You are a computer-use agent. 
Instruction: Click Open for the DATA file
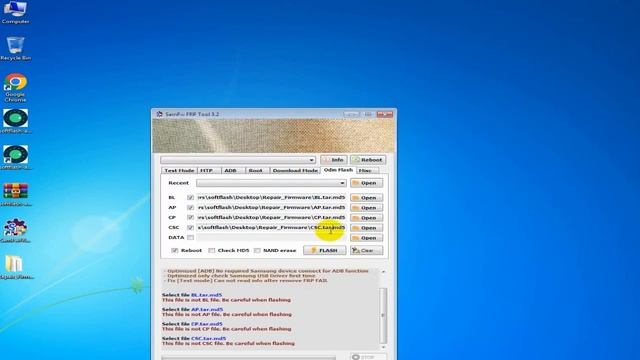[366, 238]
